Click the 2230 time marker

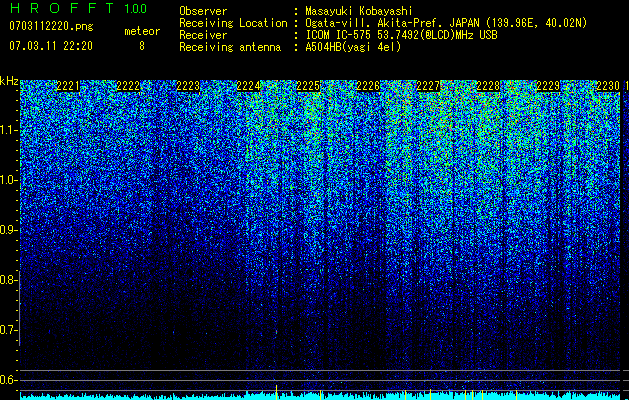tap(608, 86)
